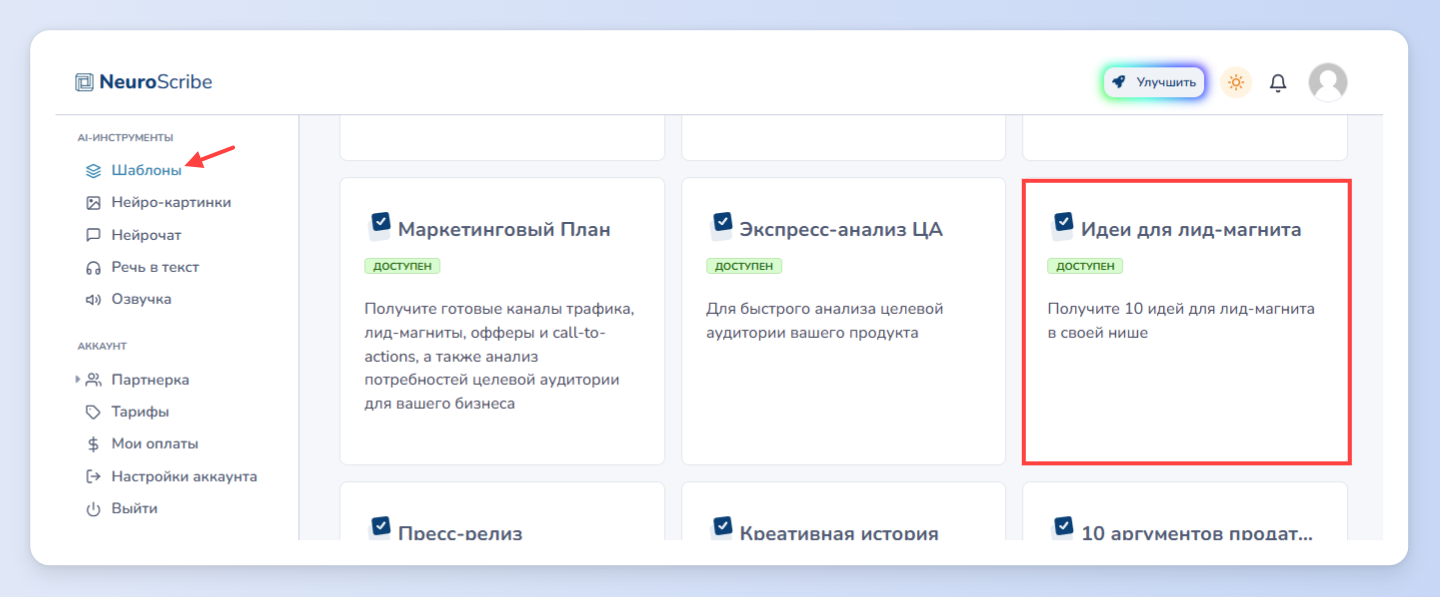Open Партнерка in account menu

click(x=150, y=380)
